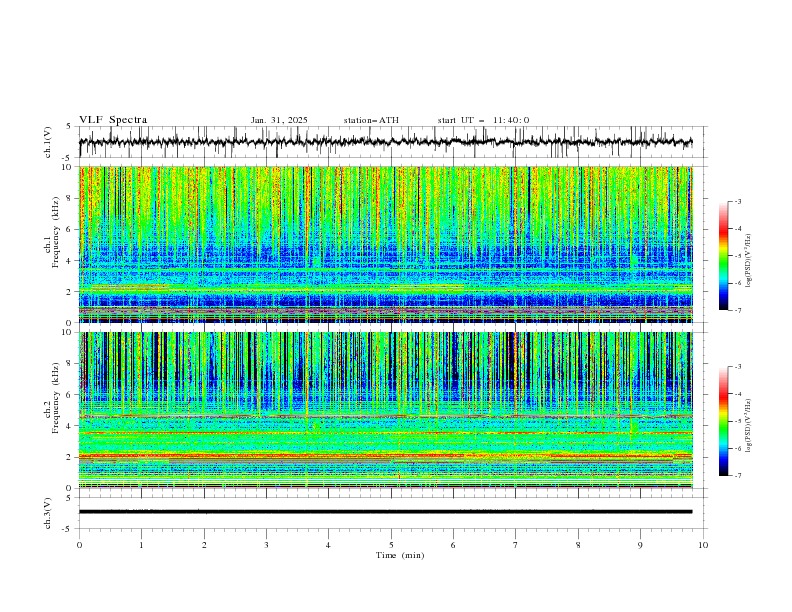
Task: Click the 'start UT = 11:40:0' label
Action: coord(483,120)
